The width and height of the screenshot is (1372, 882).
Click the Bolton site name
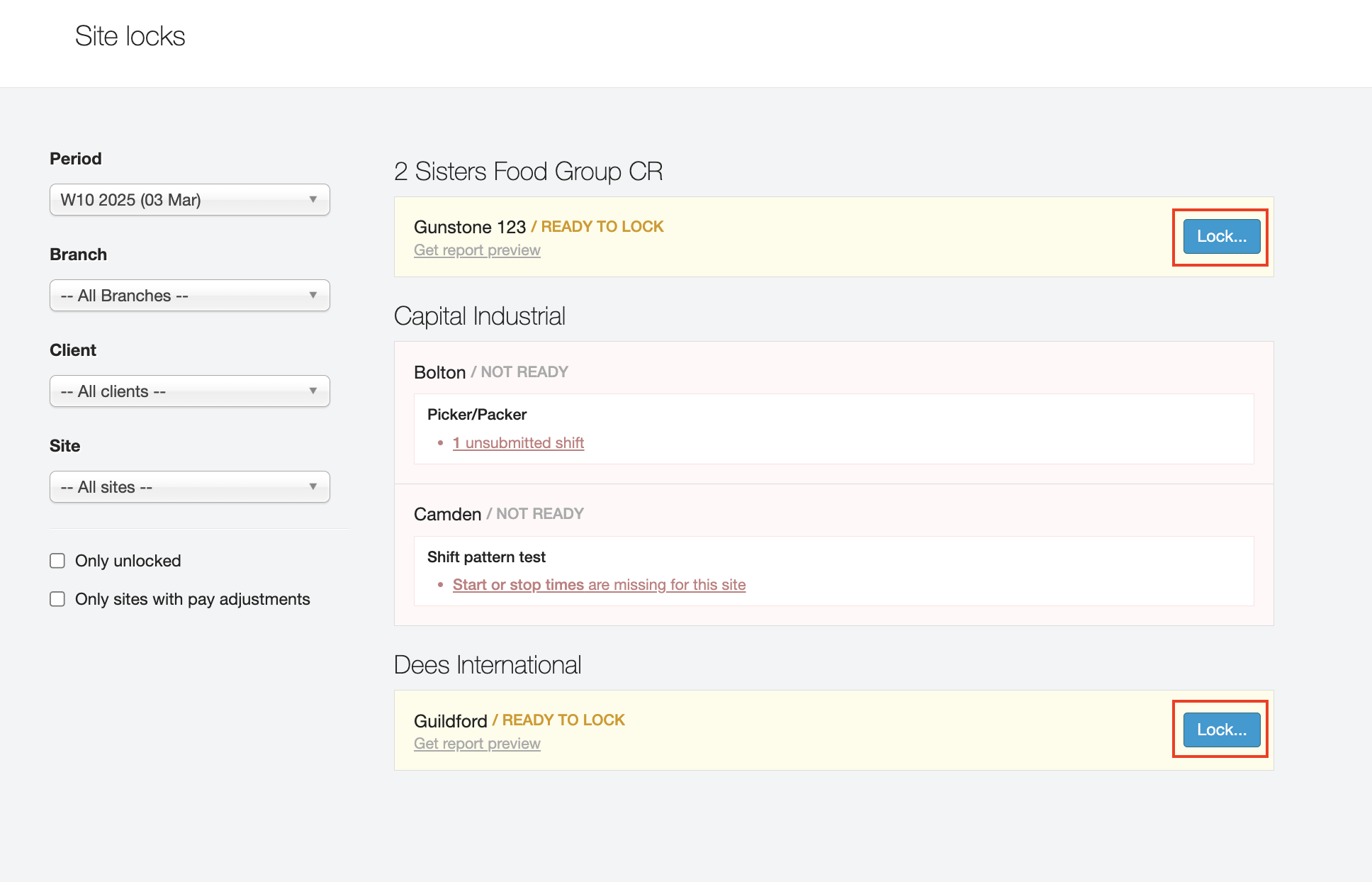tap(439, 372)
